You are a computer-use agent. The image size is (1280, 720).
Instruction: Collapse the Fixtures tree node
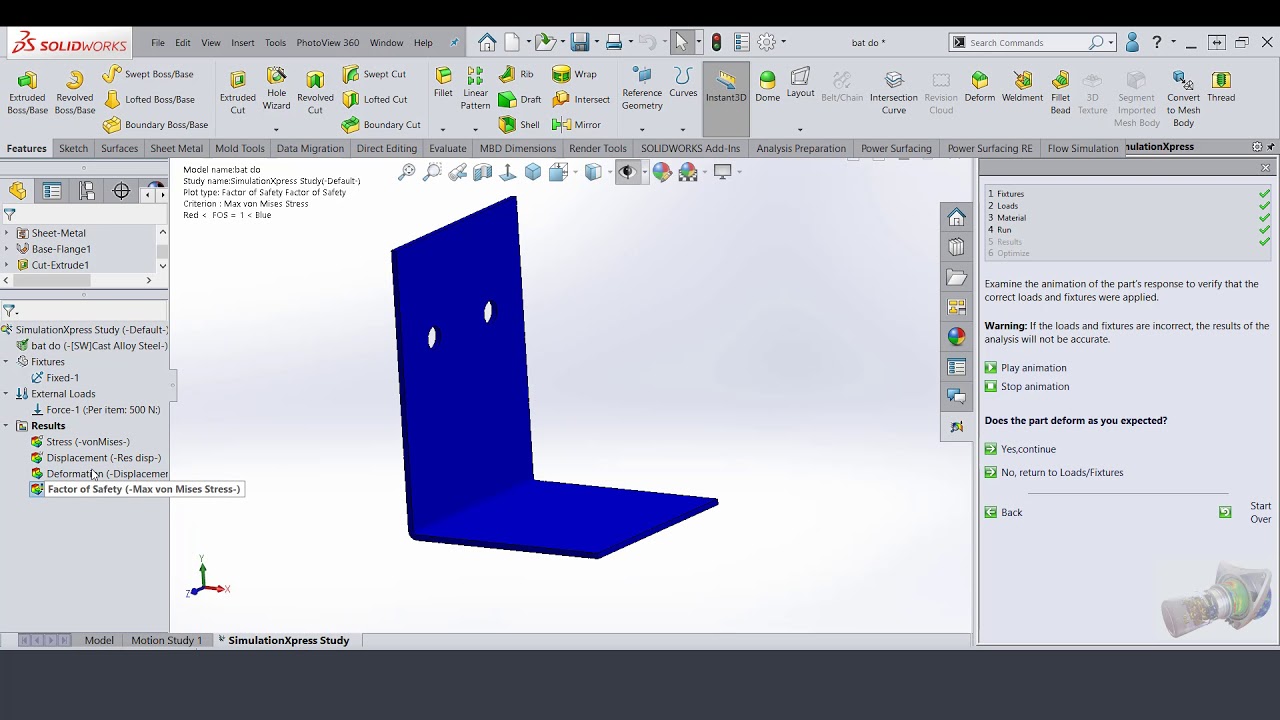click(x=7, y=362)
